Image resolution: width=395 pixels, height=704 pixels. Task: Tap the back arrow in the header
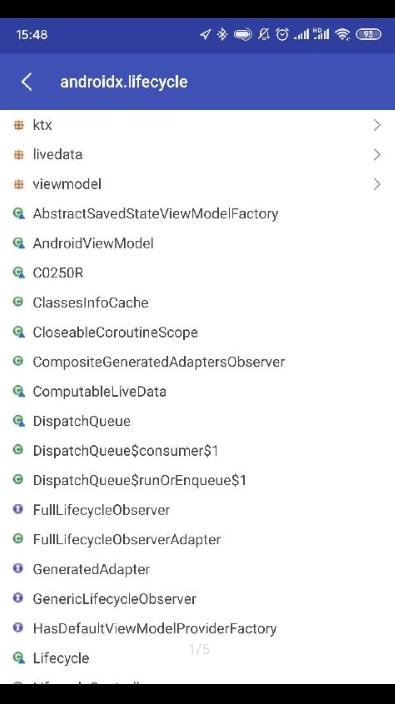tap(27, 82)
